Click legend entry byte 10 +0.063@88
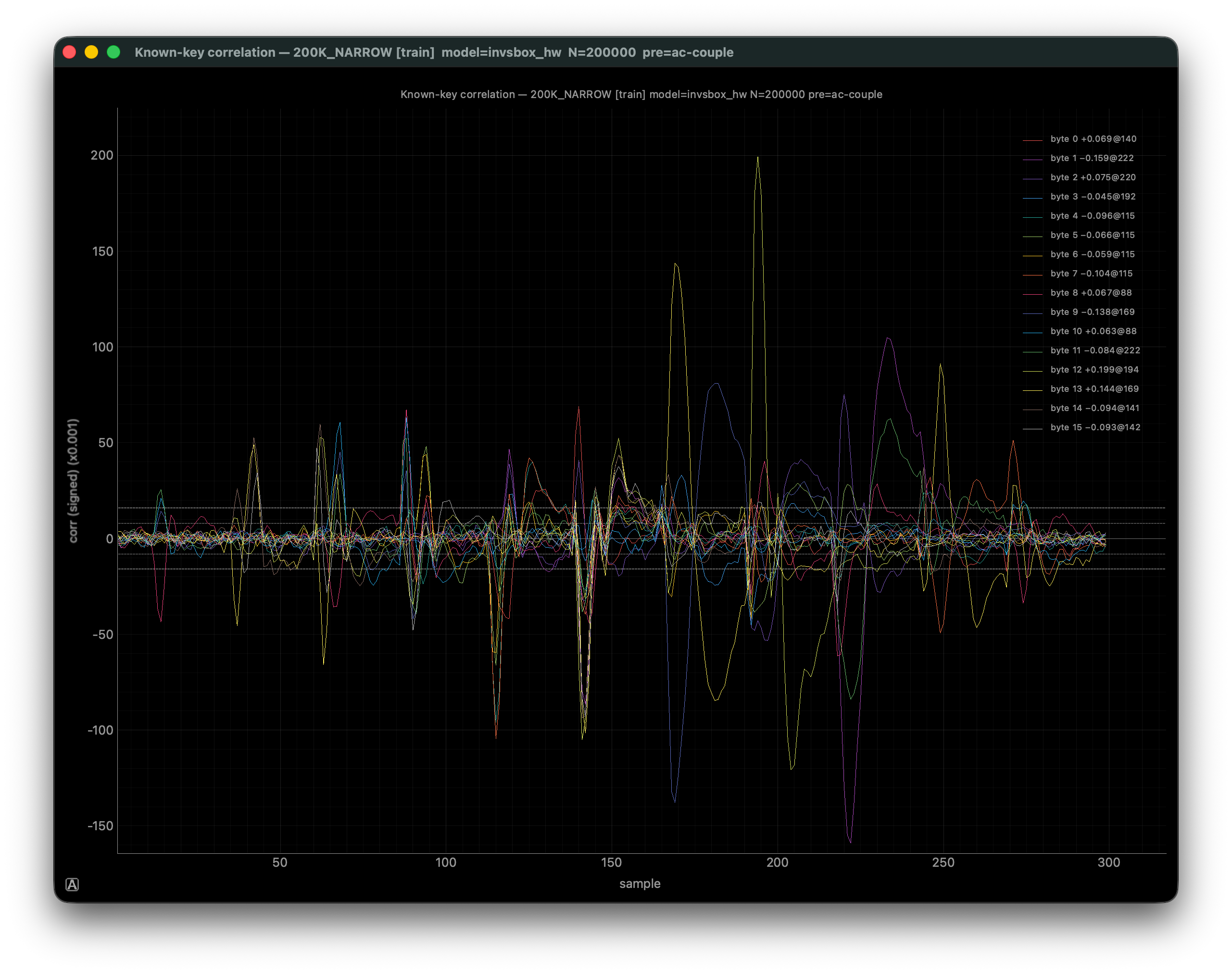 point(1079,331)
